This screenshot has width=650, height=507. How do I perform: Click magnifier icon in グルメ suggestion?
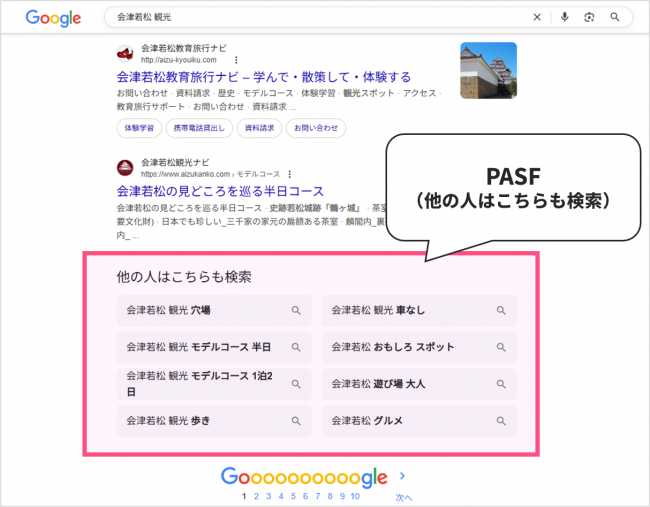(501, 421)
